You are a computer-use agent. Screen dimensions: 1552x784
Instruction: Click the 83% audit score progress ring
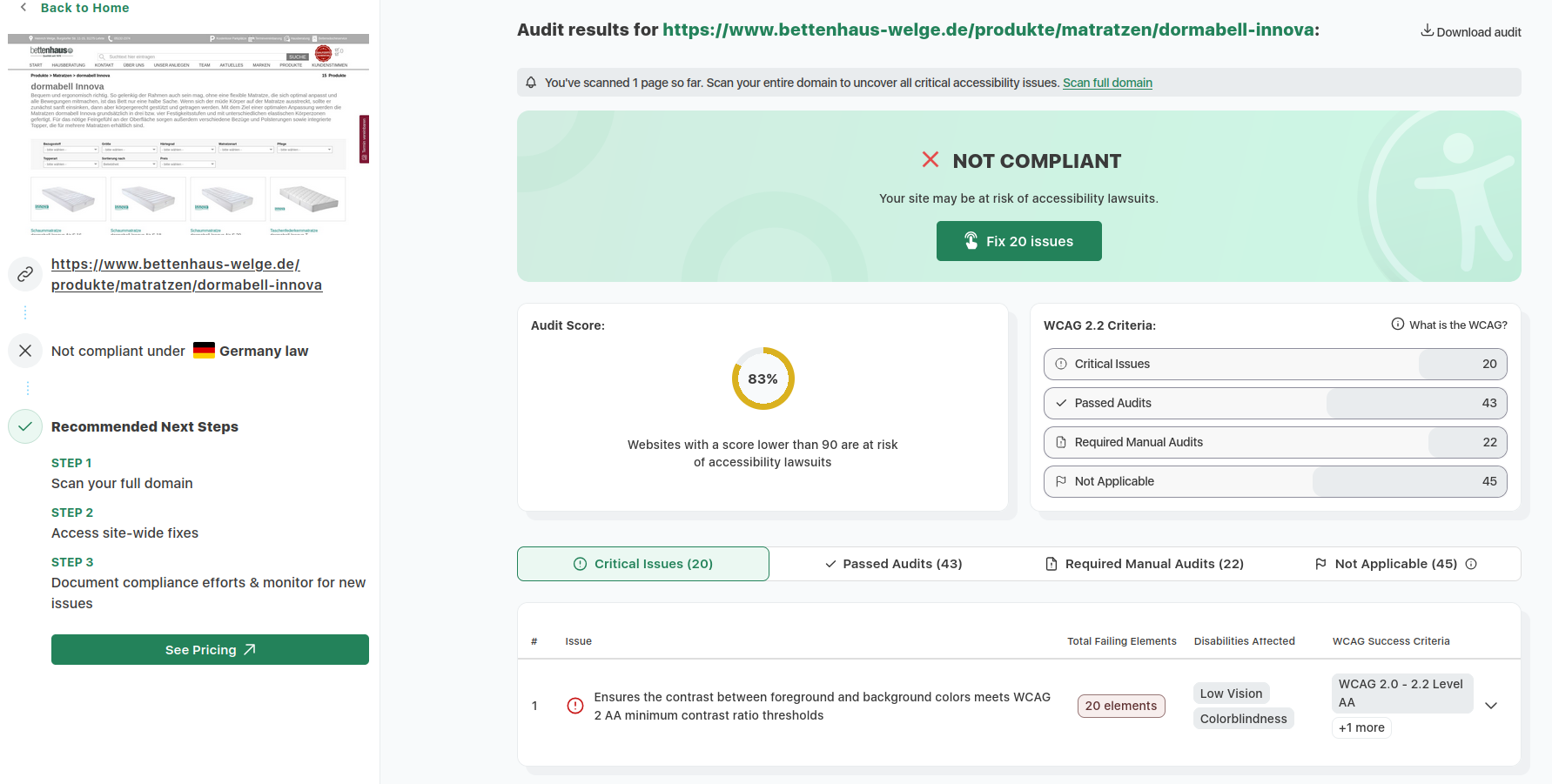point(763,379)
